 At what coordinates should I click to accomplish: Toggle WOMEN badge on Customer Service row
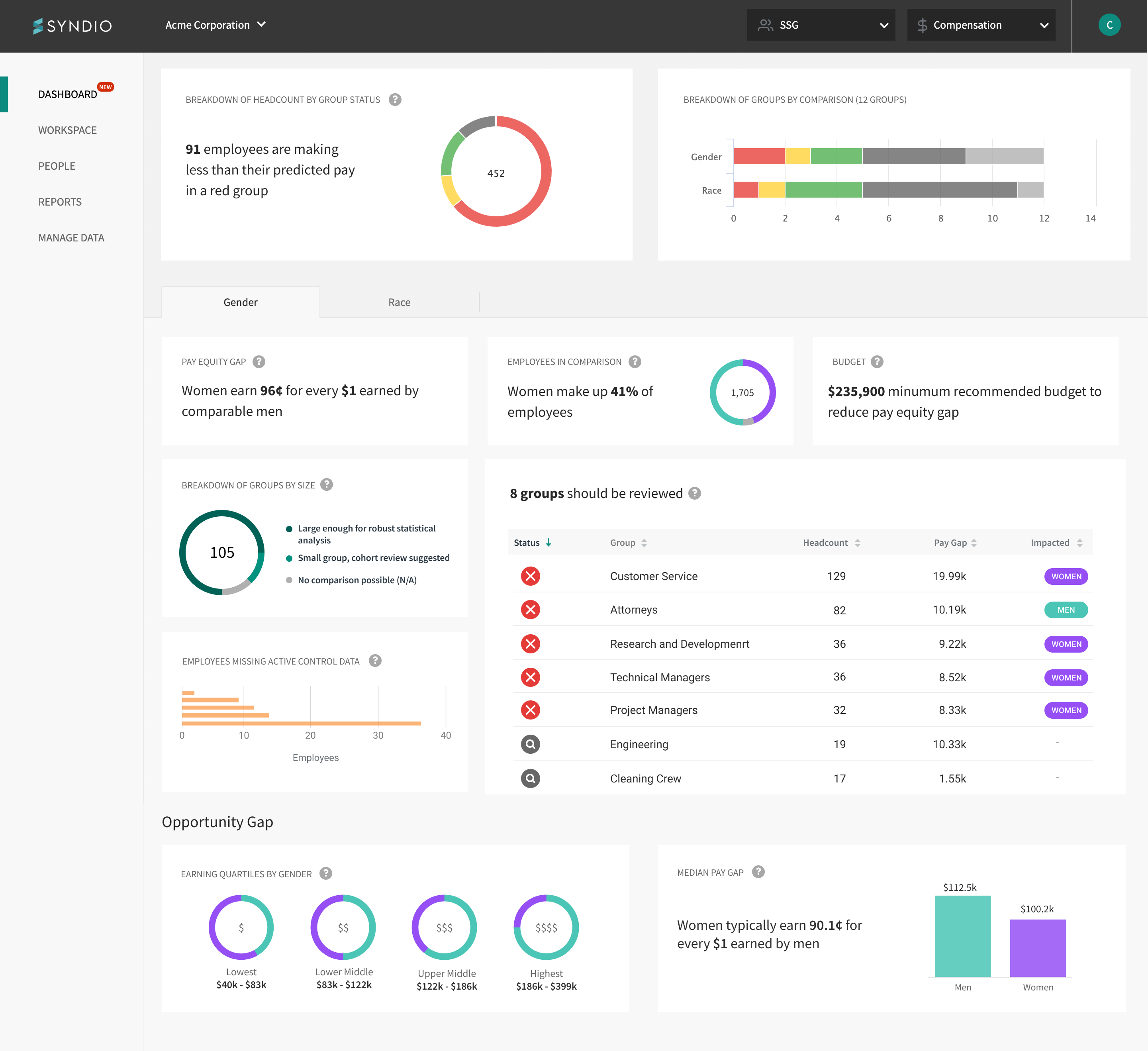[x=1066, y=576]
